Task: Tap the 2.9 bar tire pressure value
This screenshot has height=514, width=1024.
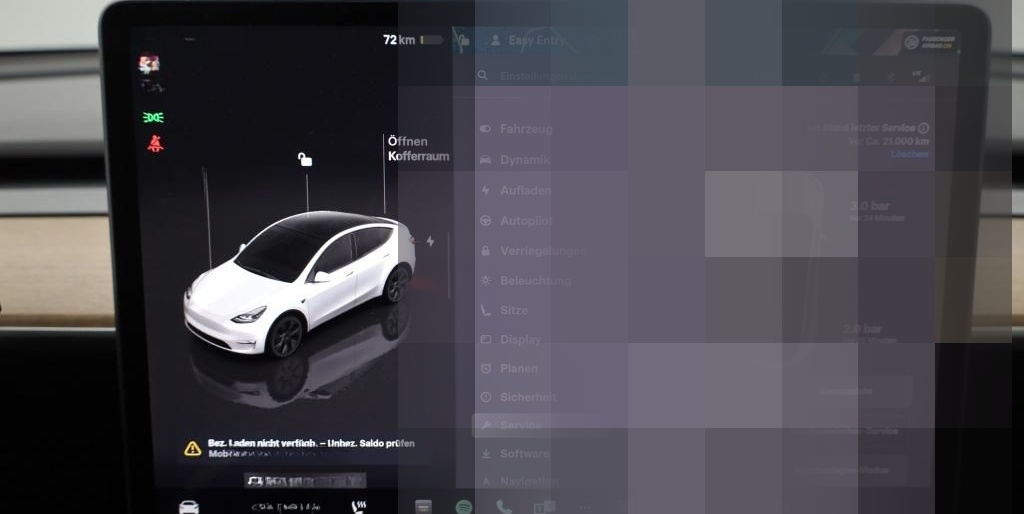Action: tap(862, 329)
